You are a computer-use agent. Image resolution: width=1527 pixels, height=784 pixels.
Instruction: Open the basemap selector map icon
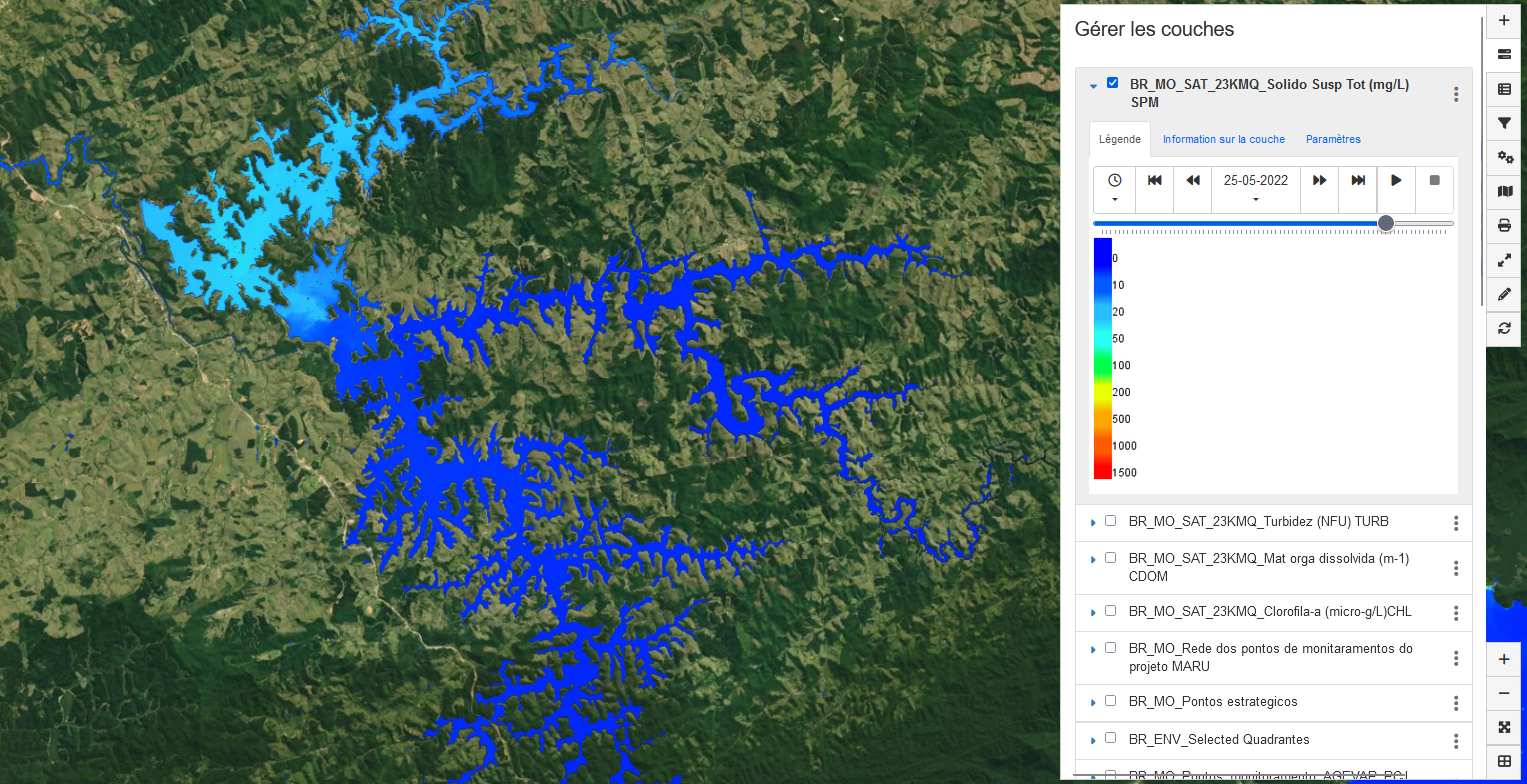(1504, 191)
